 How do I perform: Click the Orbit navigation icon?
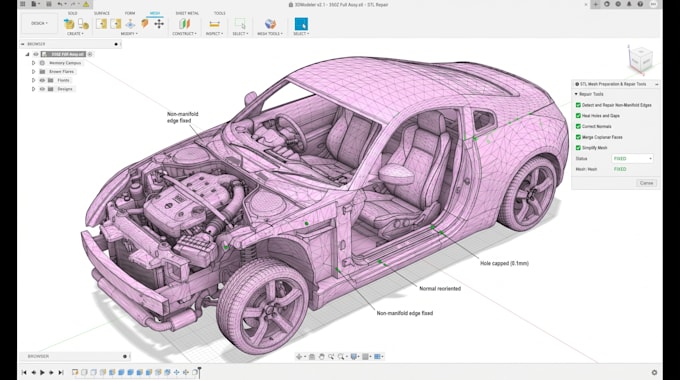(x=299, y=357)
